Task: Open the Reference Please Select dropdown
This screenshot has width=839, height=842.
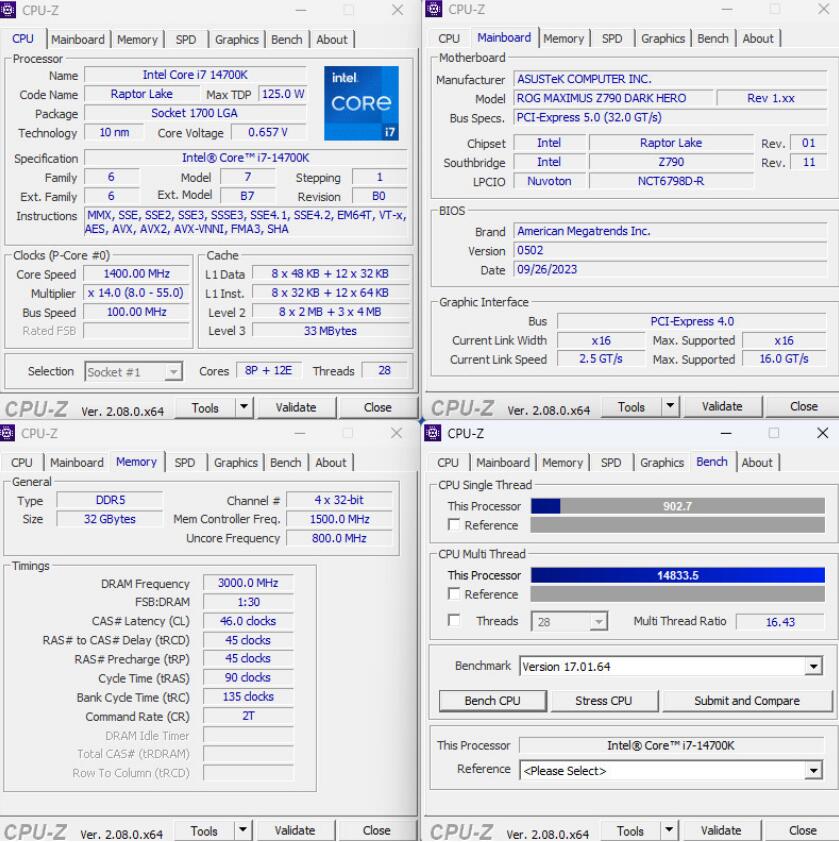Action: [814, 769]
